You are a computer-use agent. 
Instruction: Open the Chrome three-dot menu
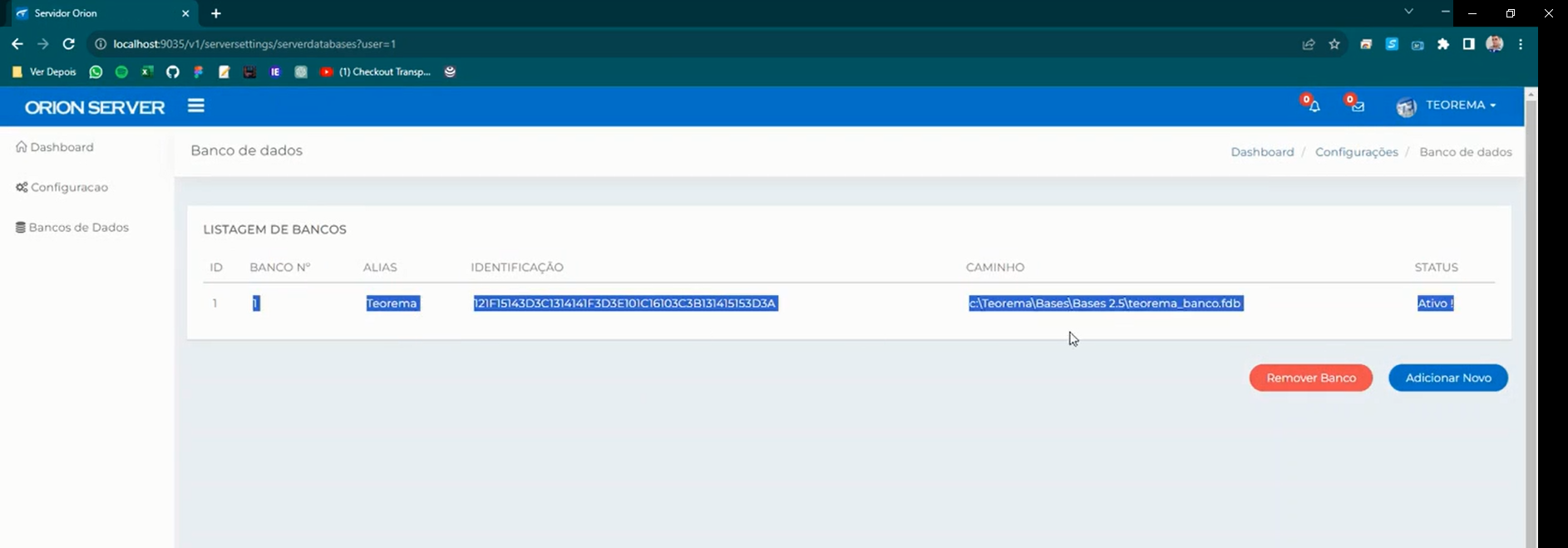click(1521, 44)
